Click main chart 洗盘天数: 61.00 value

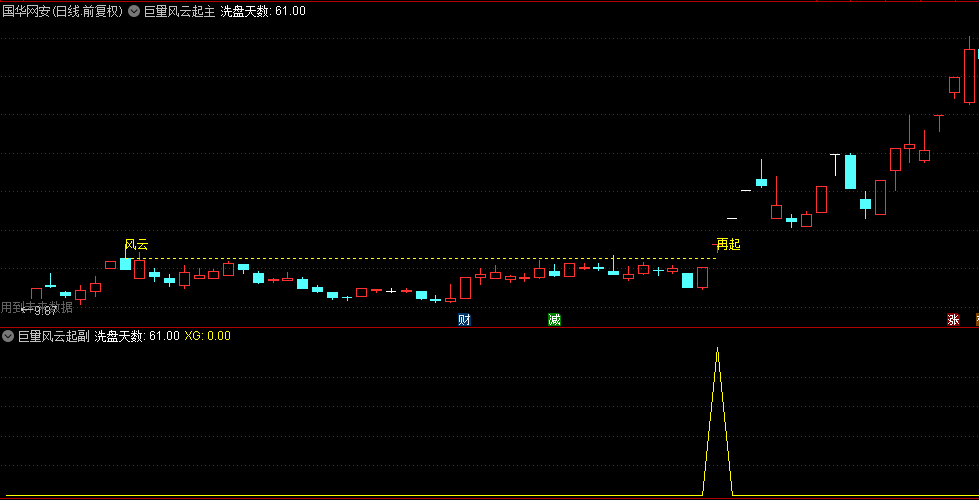(x=263, y=11)
